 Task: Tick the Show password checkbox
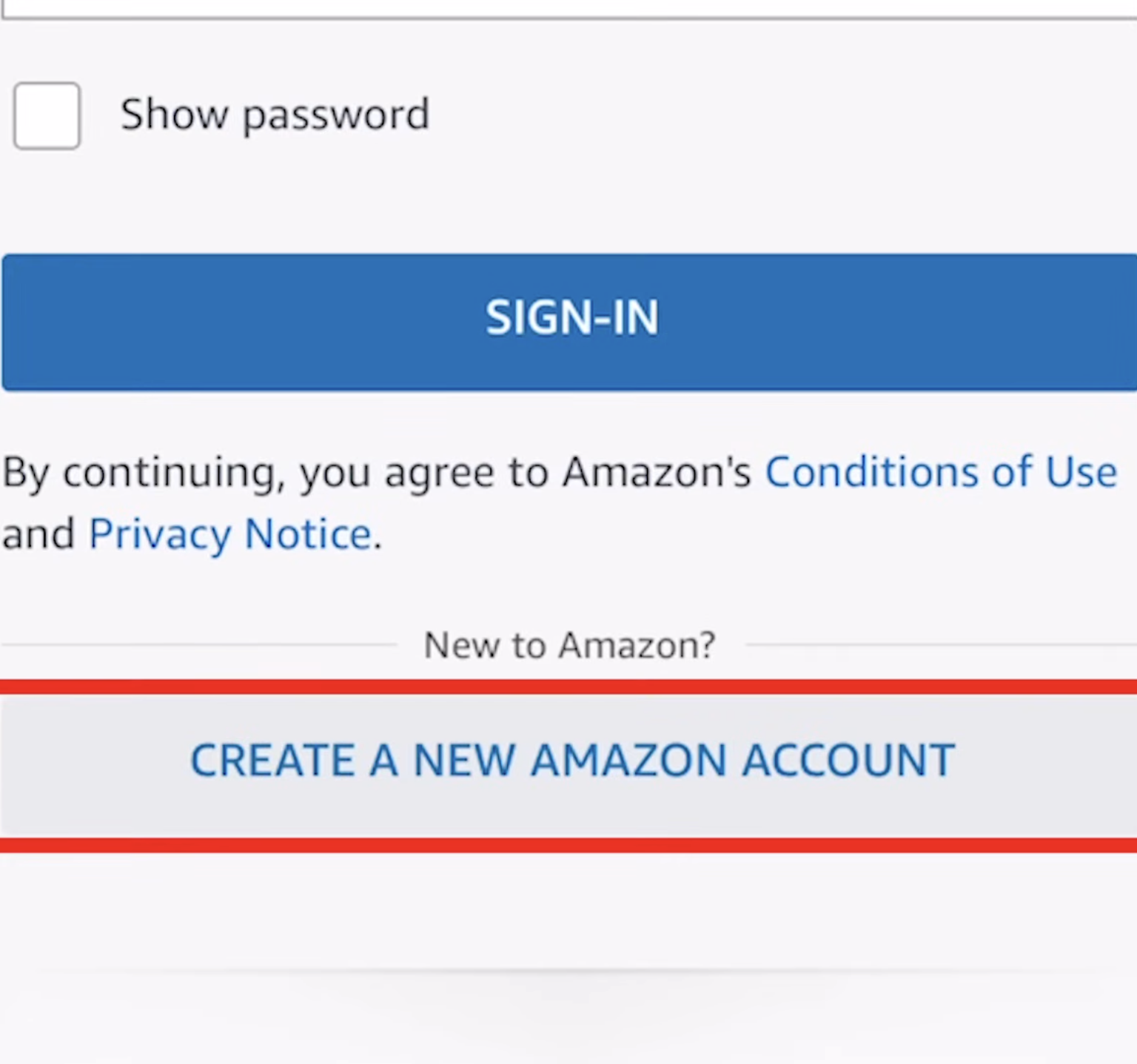click(47, 116)
